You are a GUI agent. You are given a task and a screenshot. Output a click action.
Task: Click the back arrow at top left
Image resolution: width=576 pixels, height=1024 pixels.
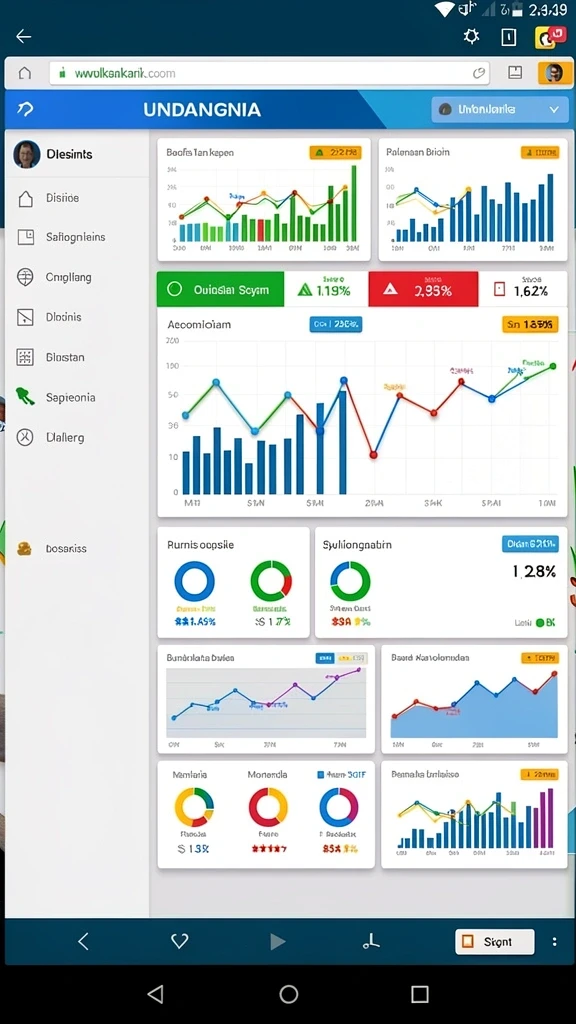[x=24, y=37]
